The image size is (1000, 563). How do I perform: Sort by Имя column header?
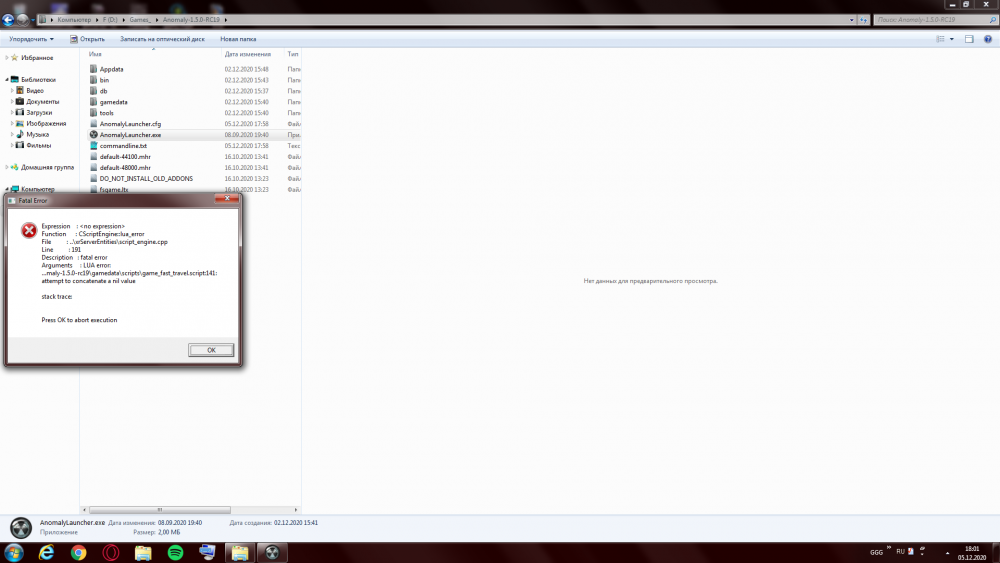tap(95, 54)
